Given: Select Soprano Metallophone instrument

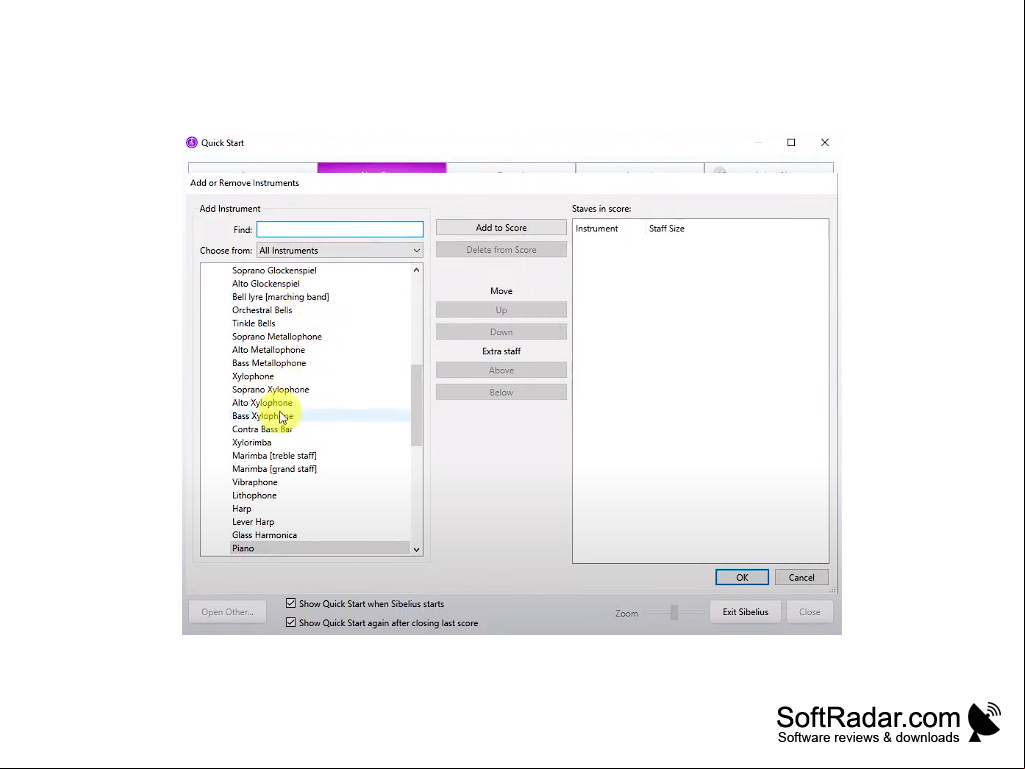Looking at the screenshot, I should pos(277,337).
